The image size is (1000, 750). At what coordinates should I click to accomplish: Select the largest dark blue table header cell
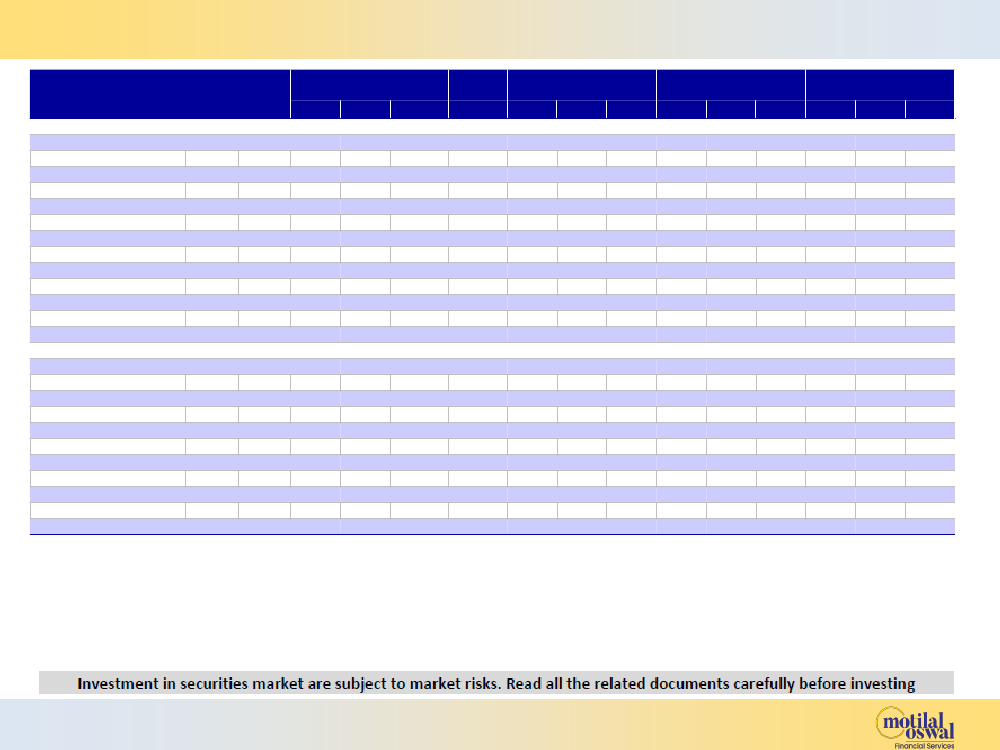tap(160, 94)
